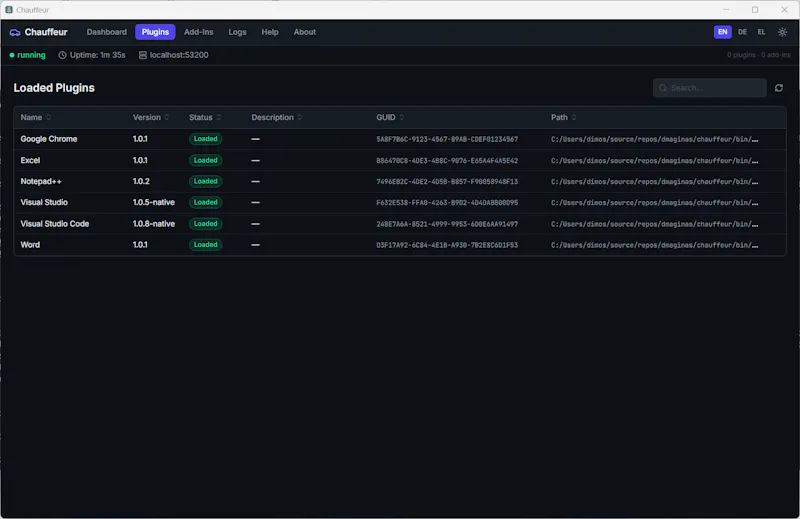This screenshot has width=800, height=519.
Task: Click version 1.0.2 of Notepad++
Action: coord(141,181)
